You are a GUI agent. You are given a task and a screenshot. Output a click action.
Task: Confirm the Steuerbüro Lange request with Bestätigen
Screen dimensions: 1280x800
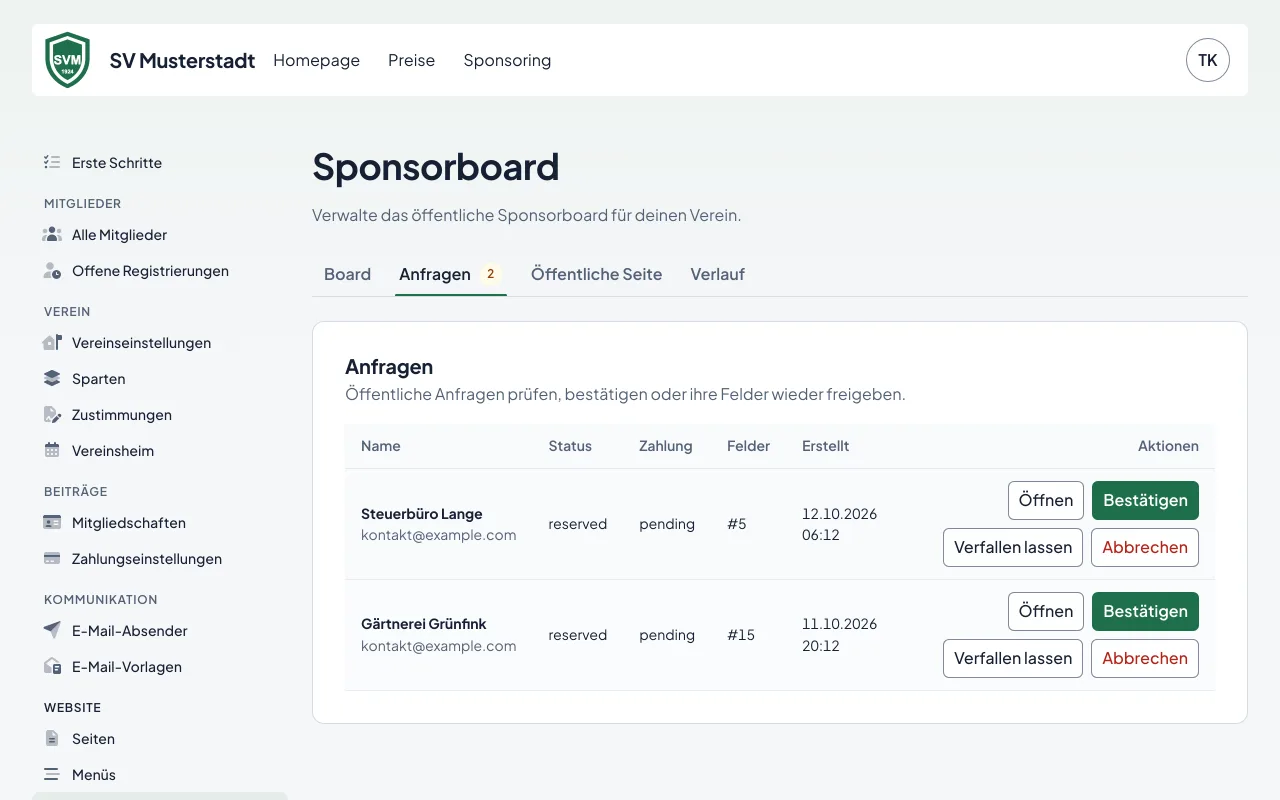click(x=1145, y=500)
